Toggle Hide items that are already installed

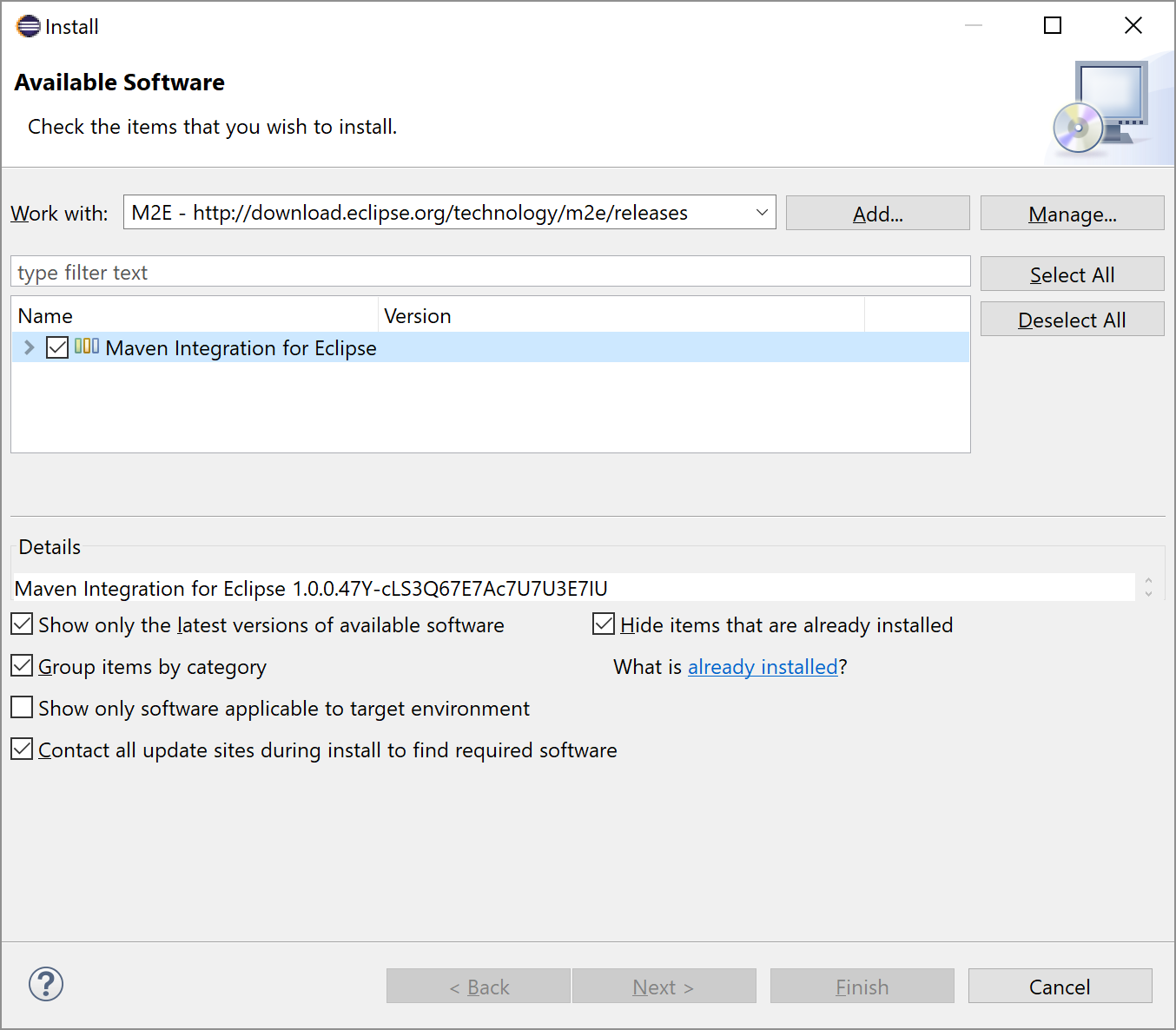pos(604,624)
